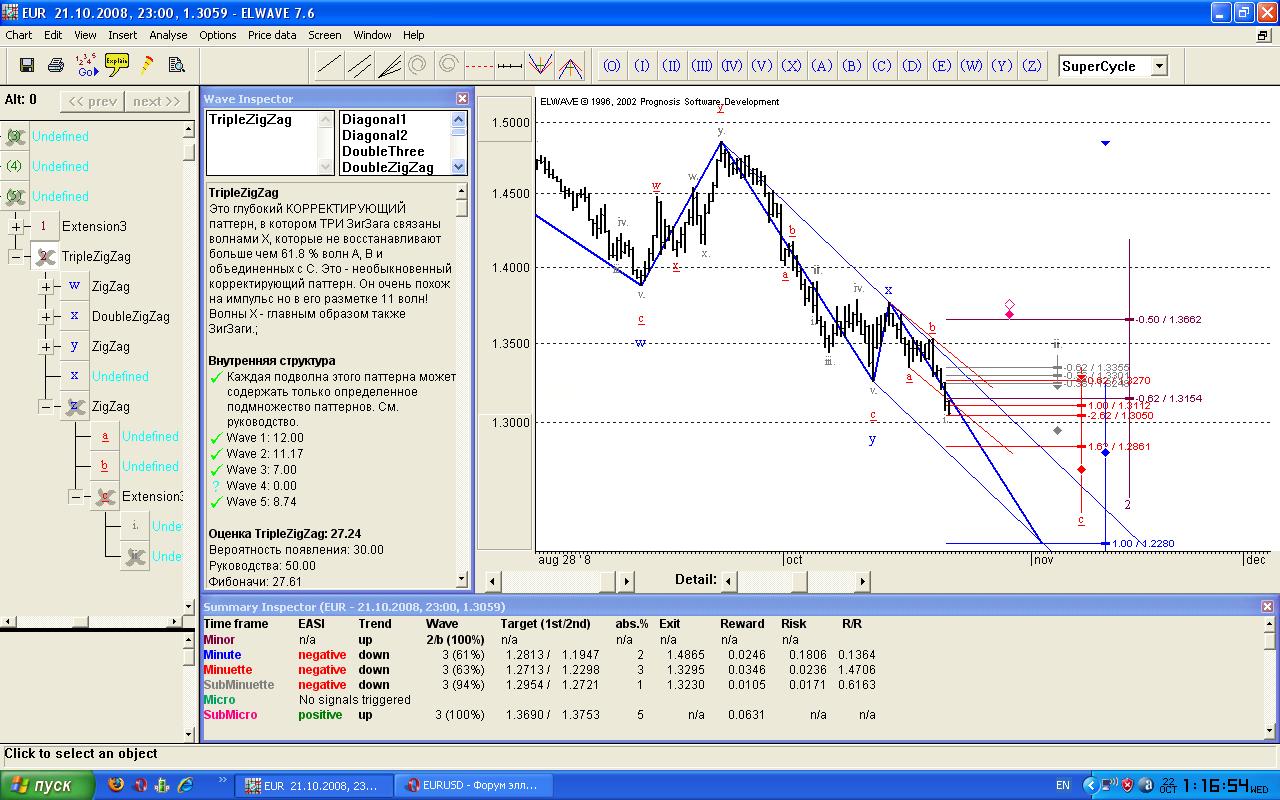This screenshot has height=800, width=1280.
Task: Click the Windows Start button
Action: [x=48, y=785]
